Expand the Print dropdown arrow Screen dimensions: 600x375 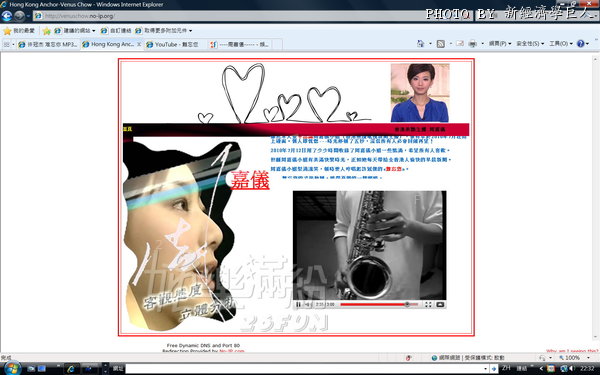tap(482, 44)
